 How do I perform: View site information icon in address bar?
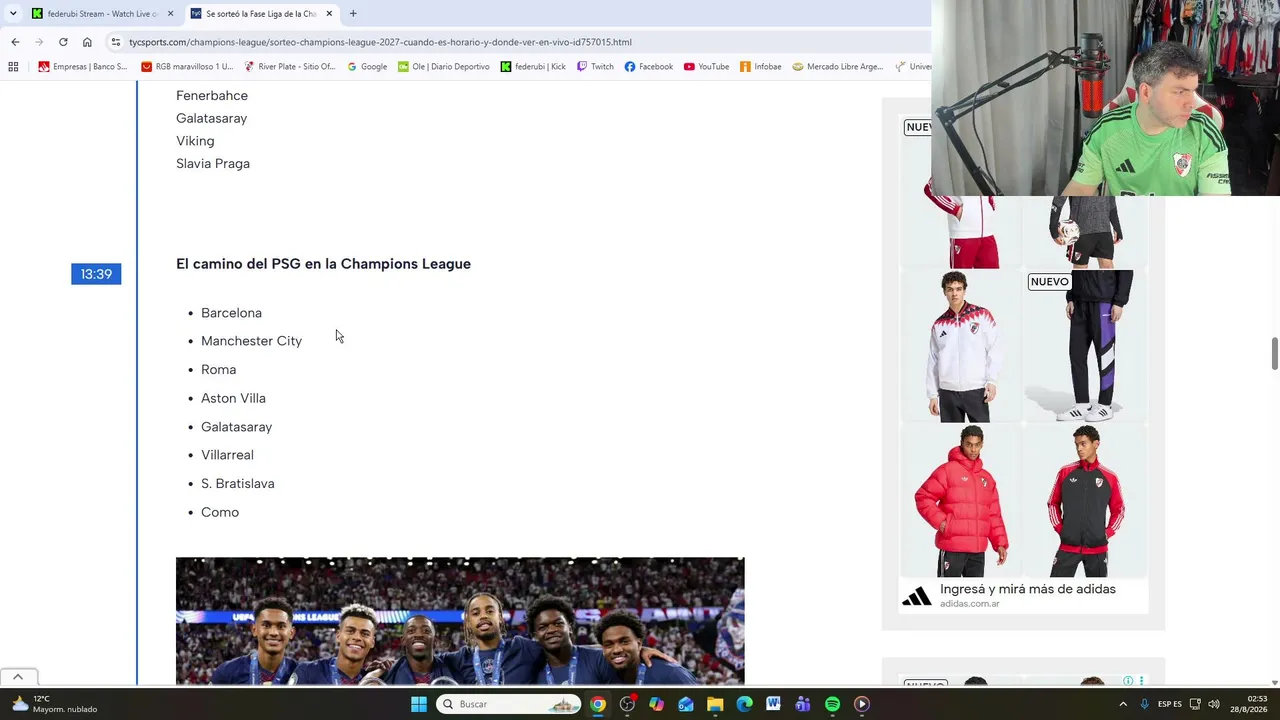[x=116, y=42]
